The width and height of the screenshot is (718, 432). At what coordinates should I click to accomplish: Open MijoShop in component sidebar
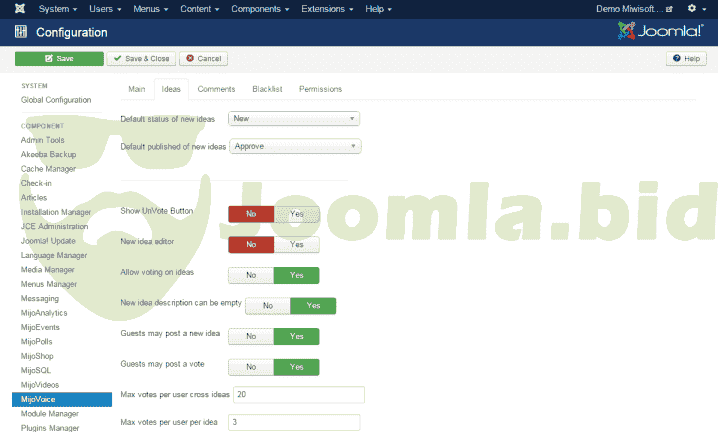[36, 356]
